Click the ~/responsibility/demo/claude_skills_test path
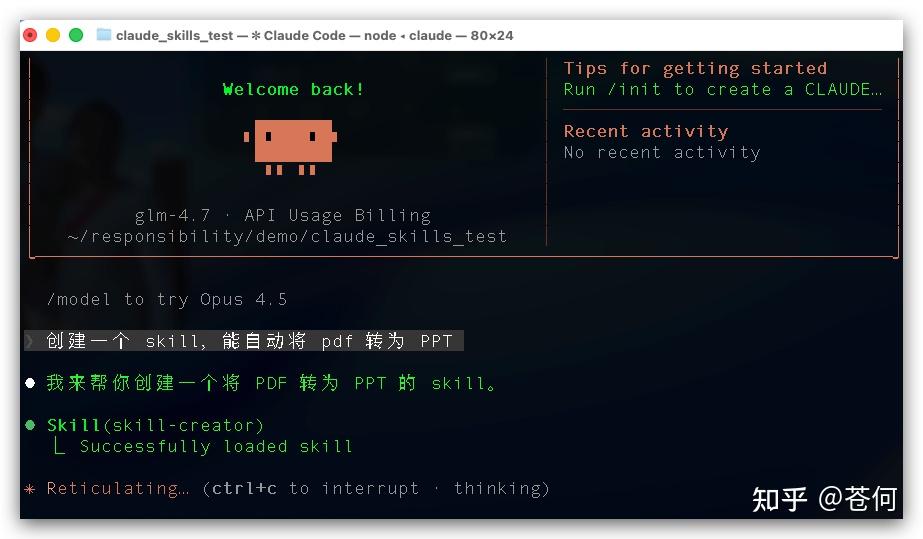The image size is (923, 539). [287, 237]
